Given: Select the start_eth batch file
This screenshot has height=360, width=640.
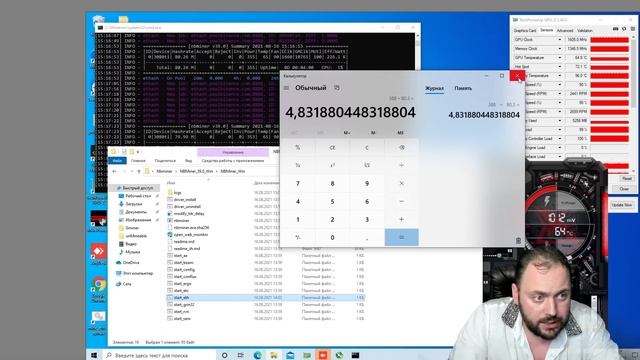Looking at the screenshot, I should pyautogui.click(x=265, y=298).
